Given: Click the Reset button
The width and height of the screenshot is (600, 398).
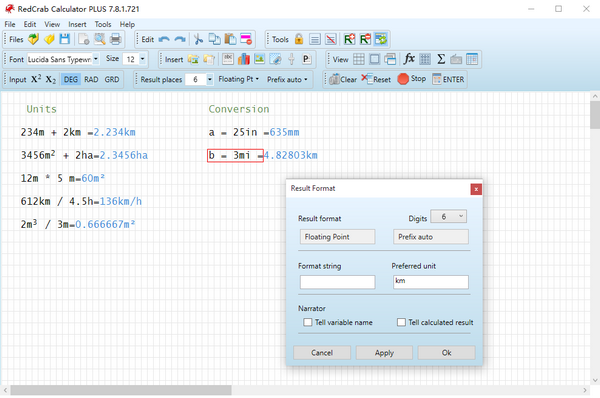Looking at the screenshot, I should pos(376,79).
